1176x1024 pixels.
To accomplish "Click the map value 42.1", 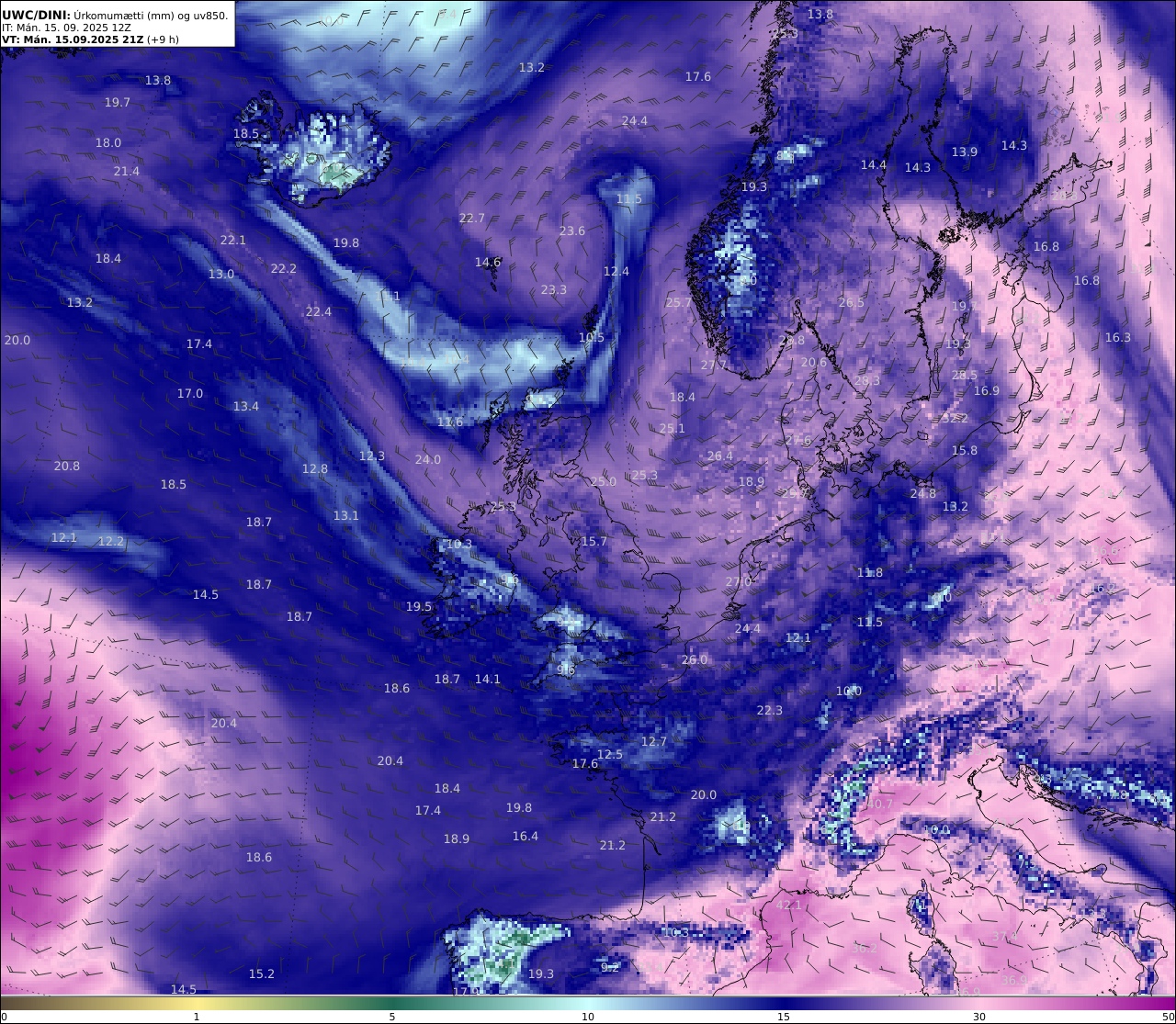I will click(789, 906).
